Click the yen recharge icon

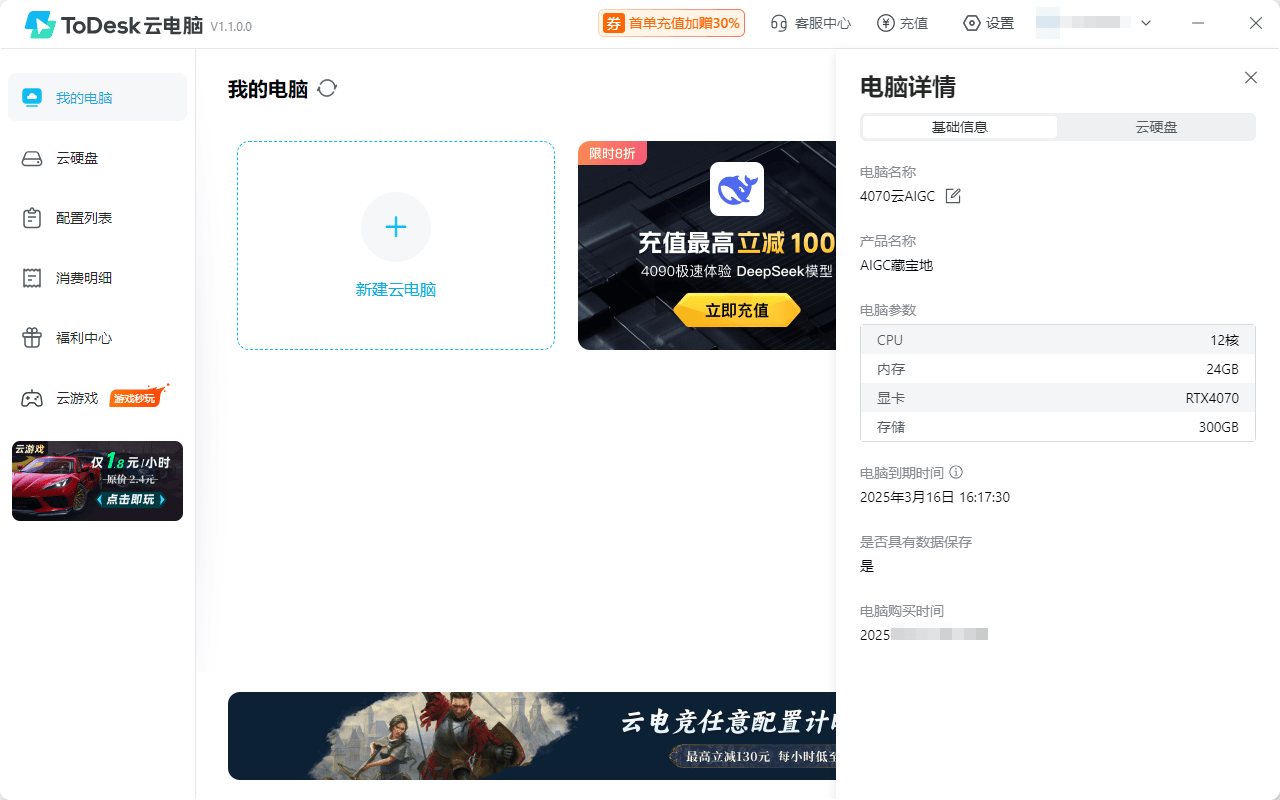885,23
